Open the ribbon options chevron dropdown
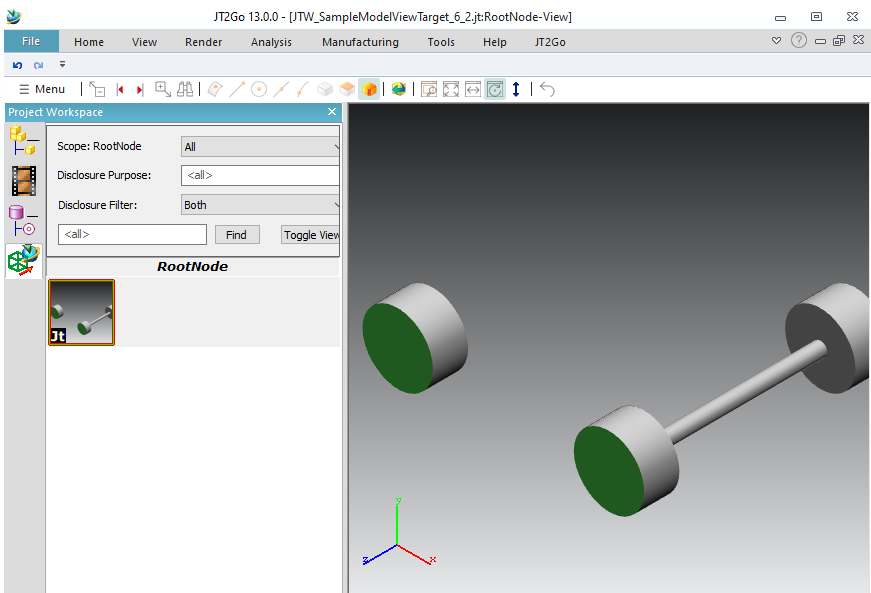This screenshot has height=593, width=871. click(777, 40)
